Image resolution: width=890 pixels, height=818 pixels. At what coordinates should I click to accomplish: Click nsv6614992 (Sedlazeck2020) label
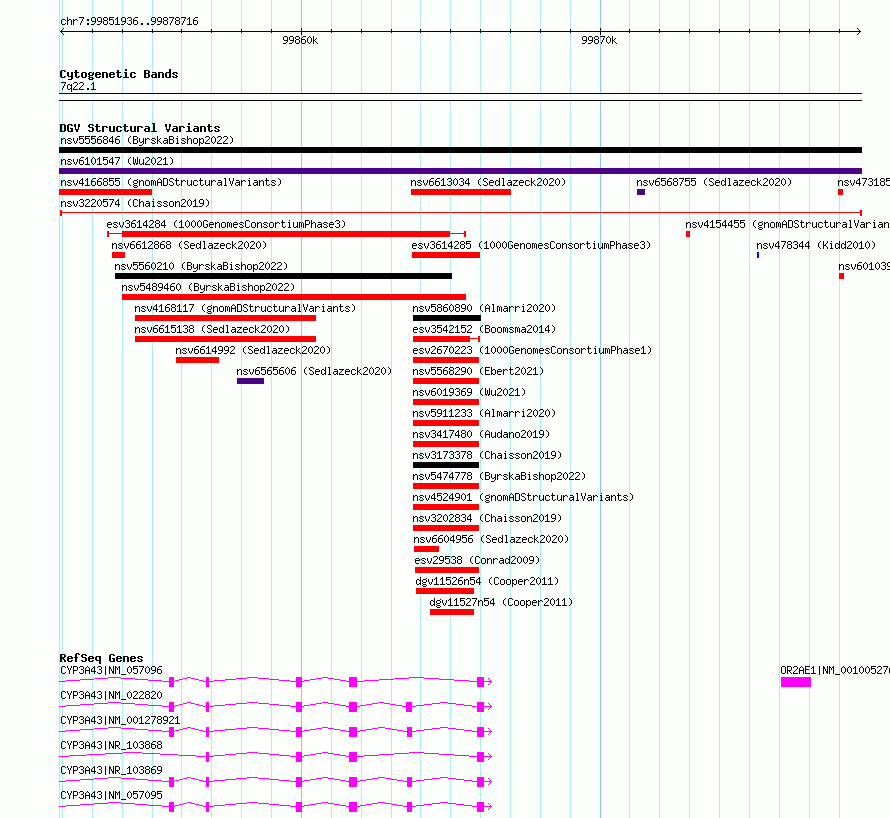[x=253, y=350]
